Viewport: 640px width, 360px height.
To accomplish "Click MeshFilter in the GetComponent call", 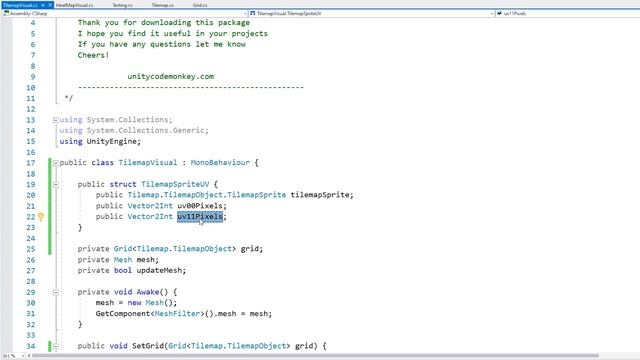I will (x=178, y=313).
